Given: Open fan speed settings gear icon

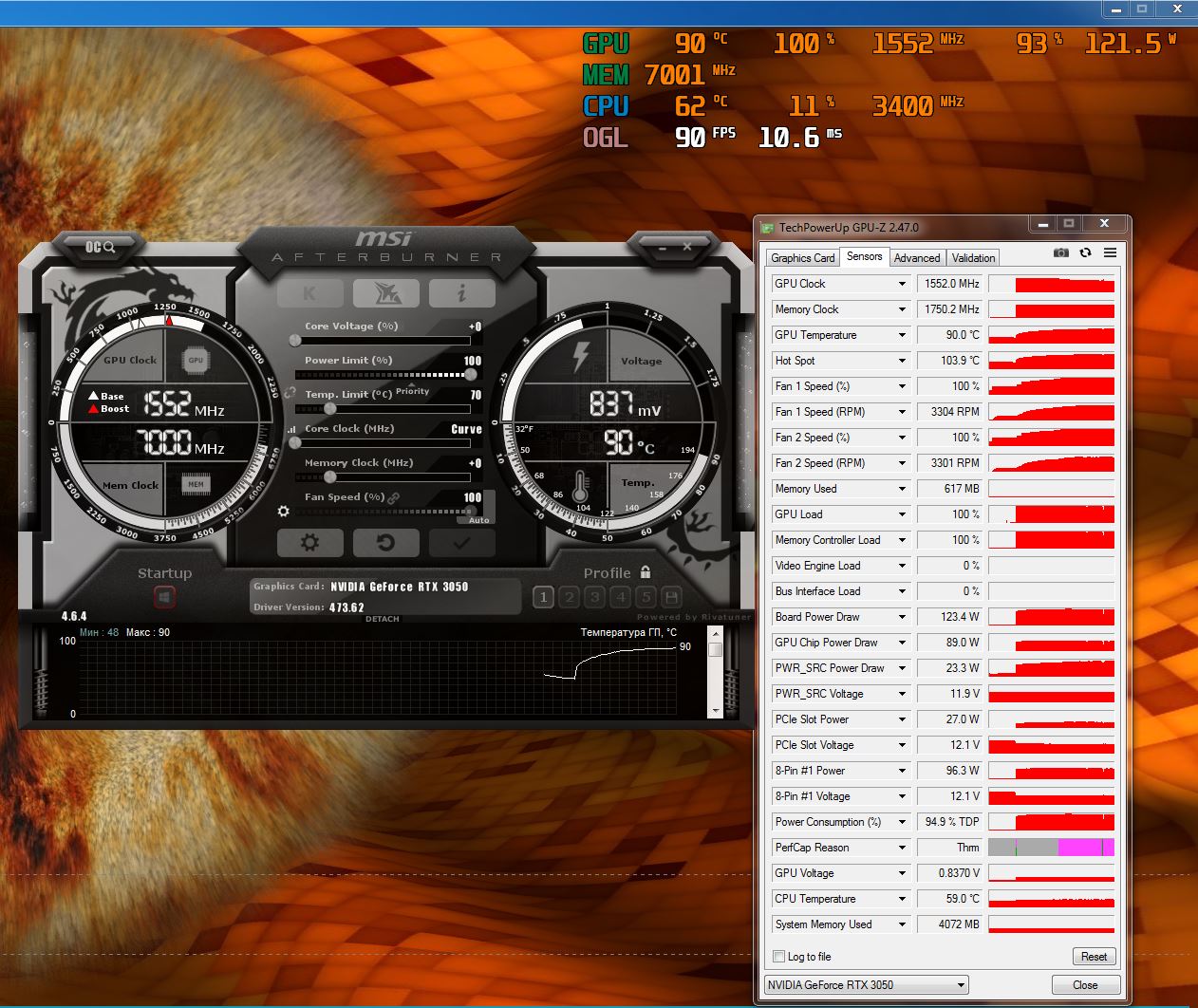Looking at the screenshot, I should point(283,512).
